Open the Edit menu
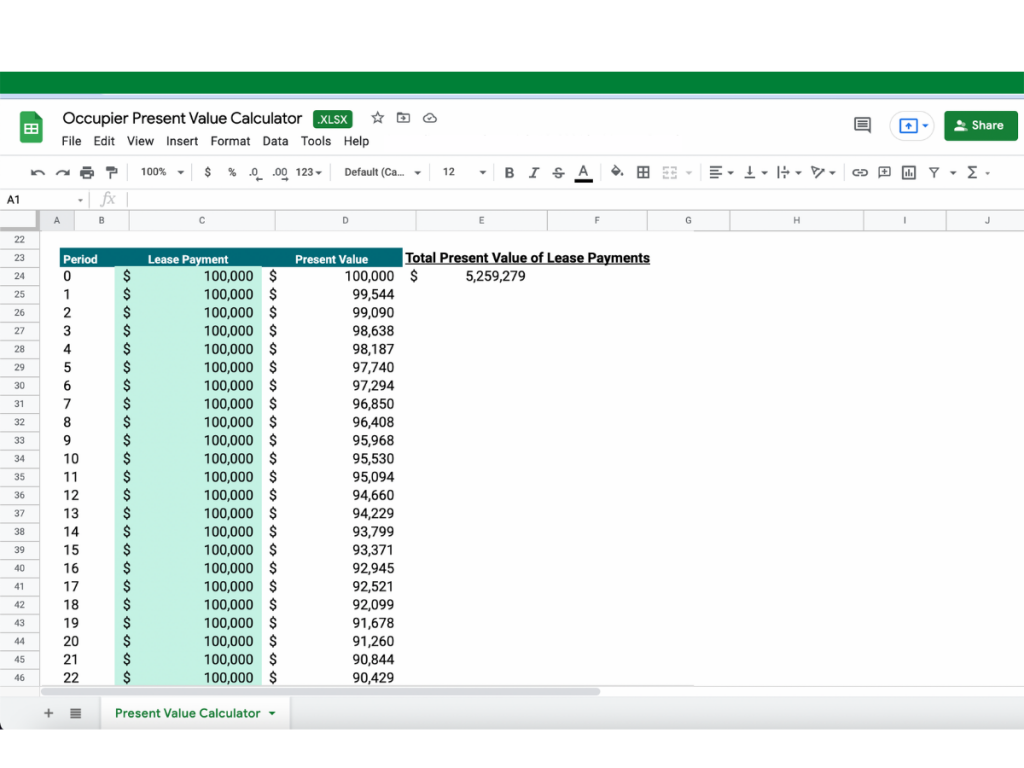The image size is (1024, 768). pyautogui.click(x=104, y=141)
